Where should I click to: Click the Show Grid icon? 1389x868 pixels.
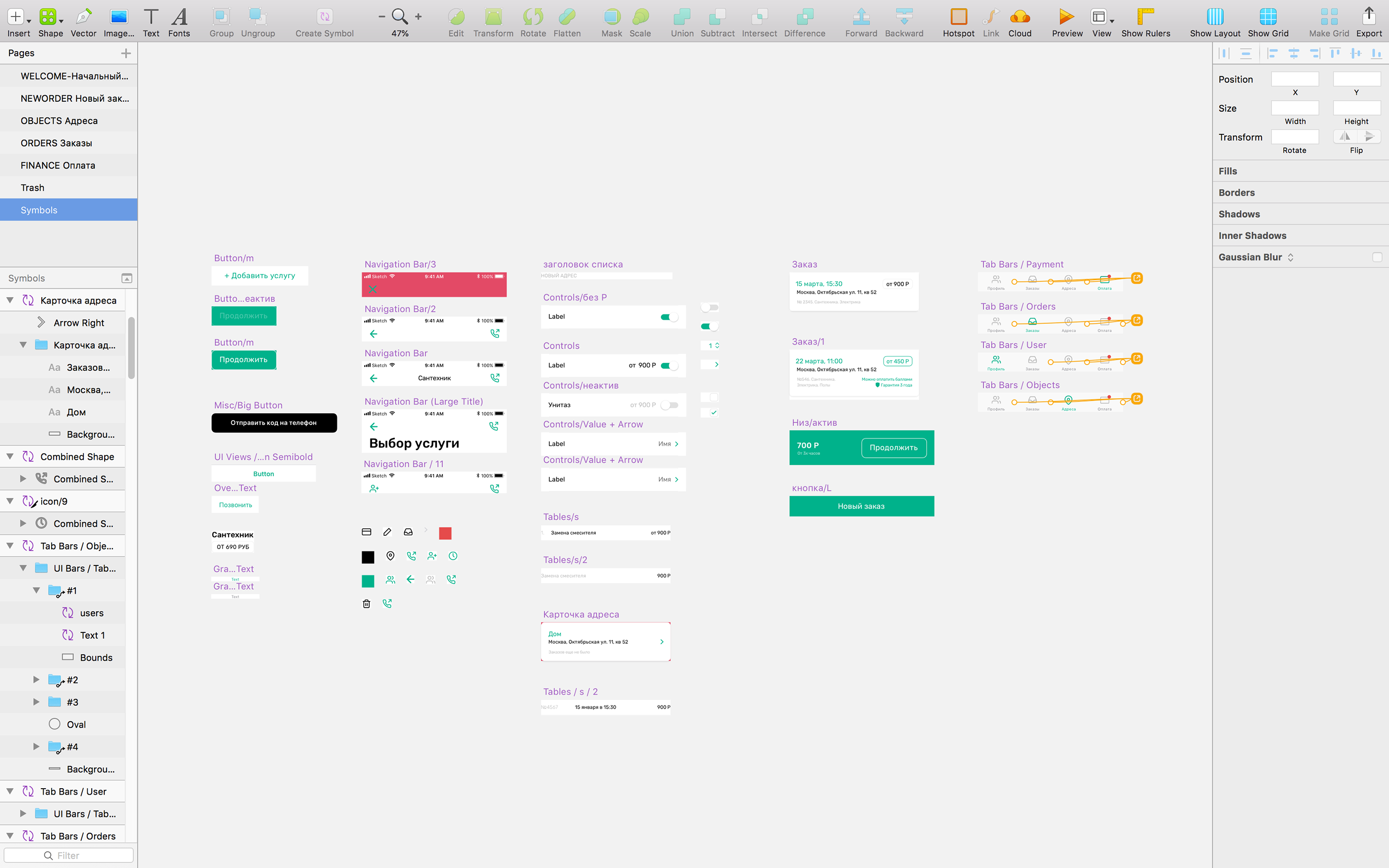click(1267, 17)
